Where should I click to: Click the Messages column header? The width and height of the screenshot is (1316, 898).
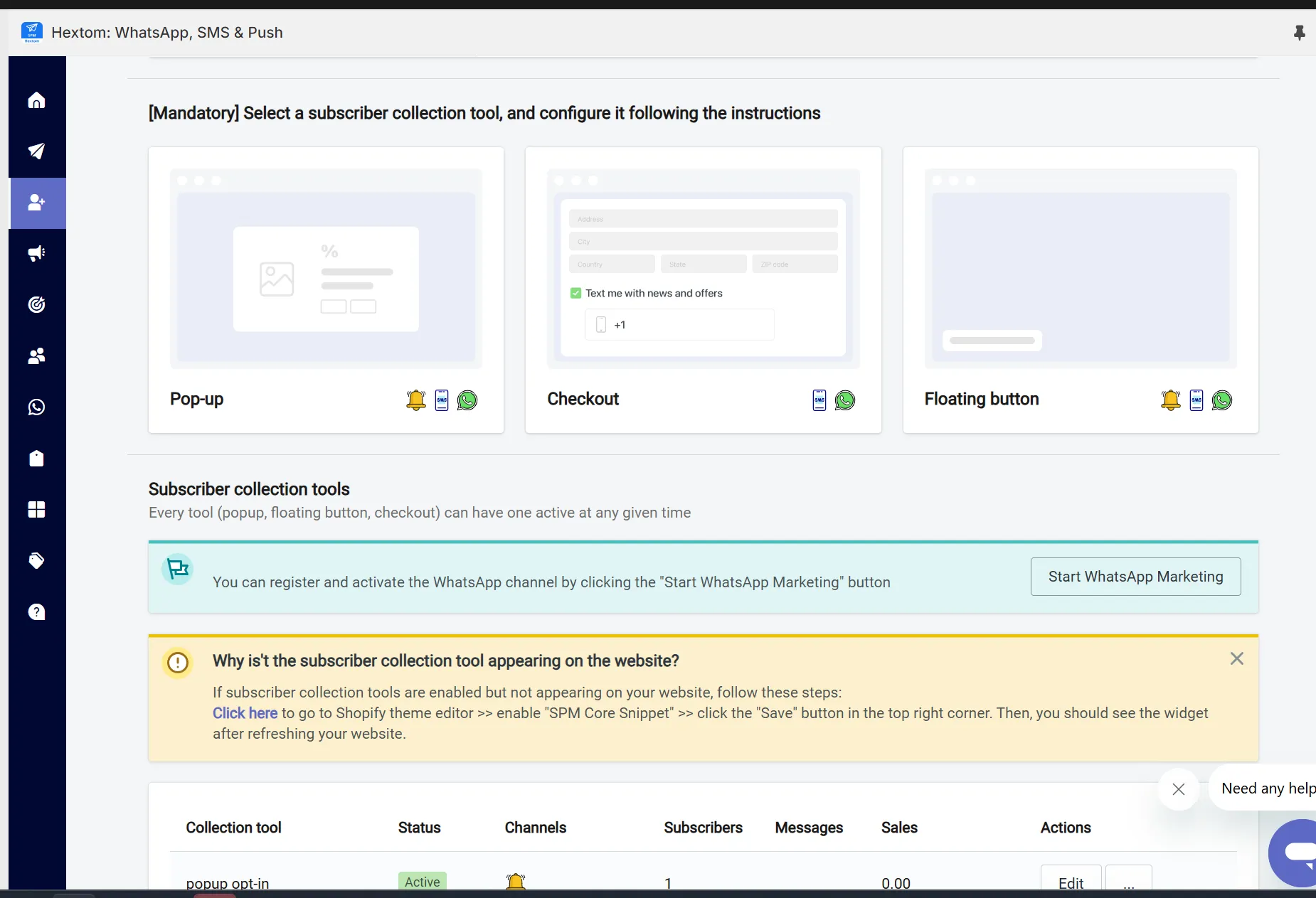click(x=809, y=828)
